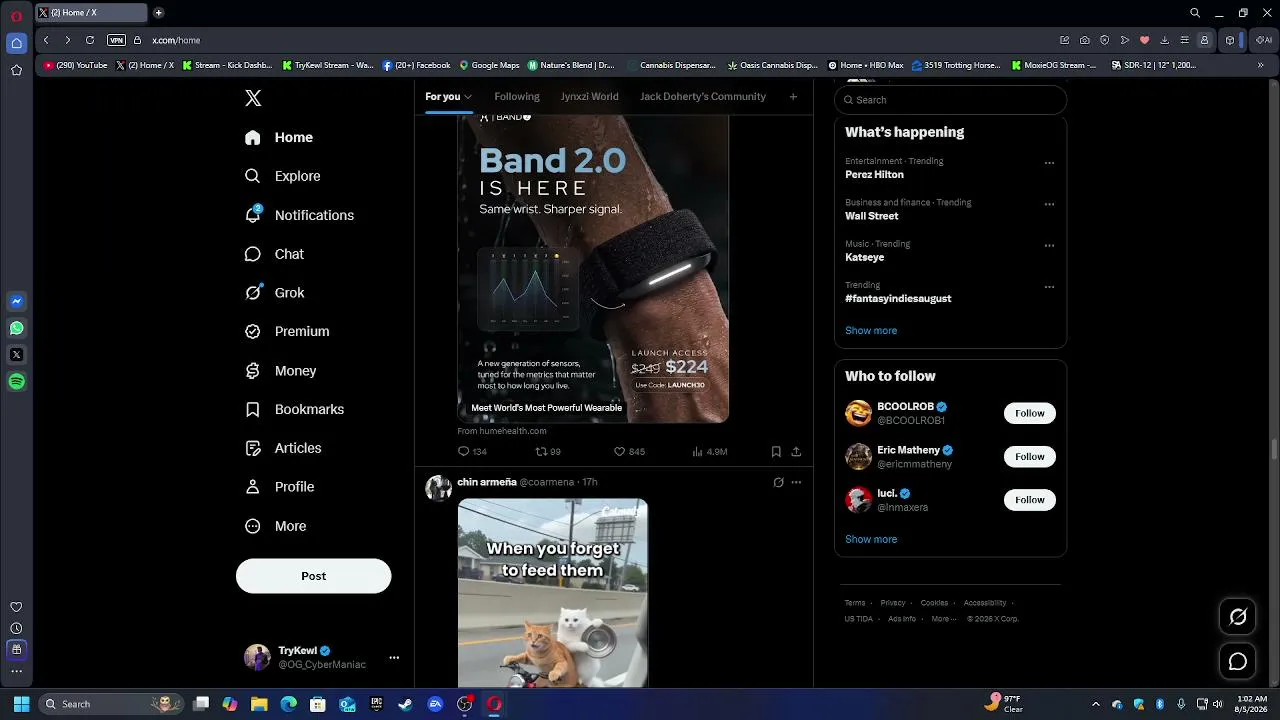Open the More menu in sidebar
This screenshot has width=1280, height=720.
point(276,526)
